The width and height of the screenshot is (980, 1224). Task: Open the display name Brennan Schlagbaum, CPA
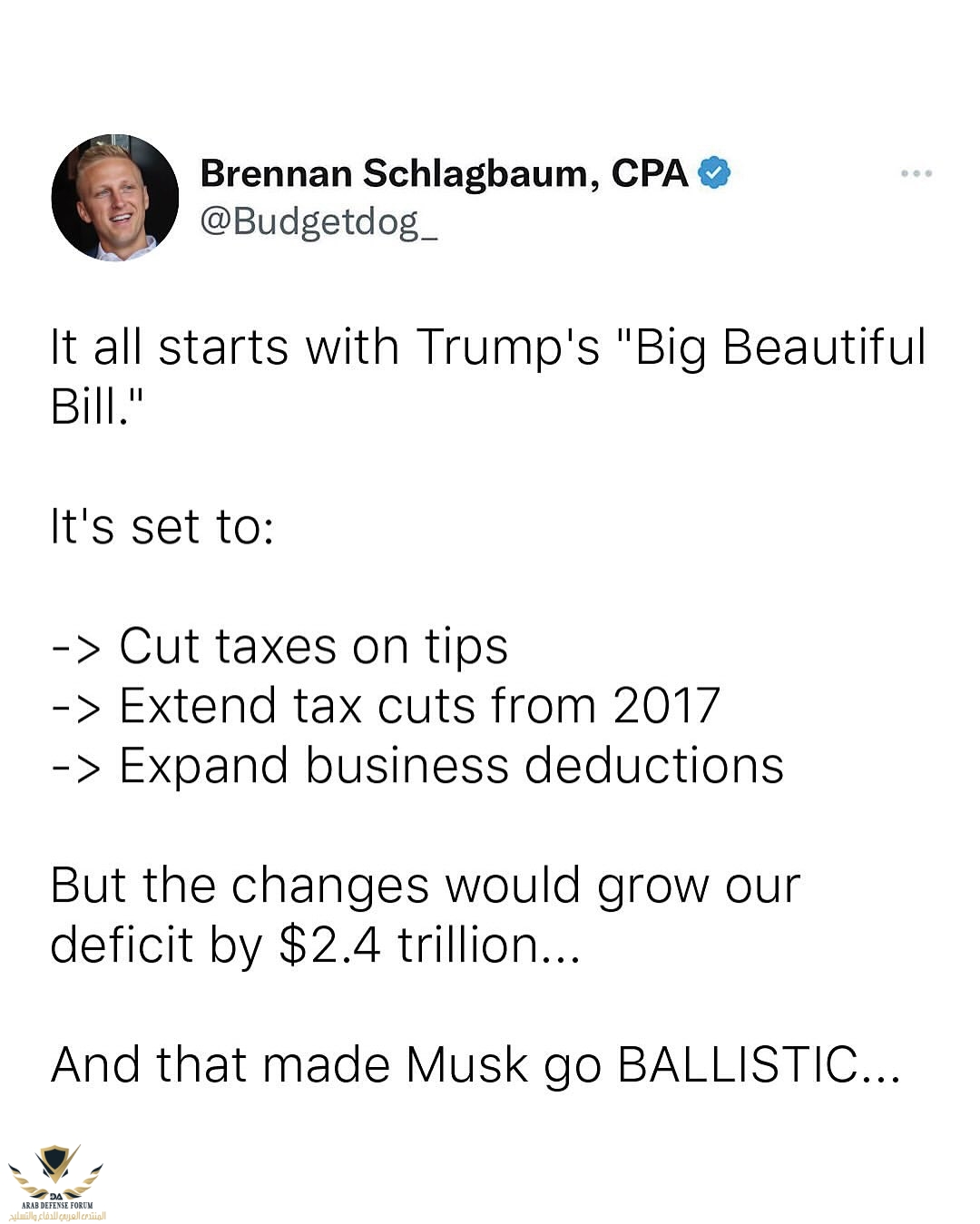(444, 173)
